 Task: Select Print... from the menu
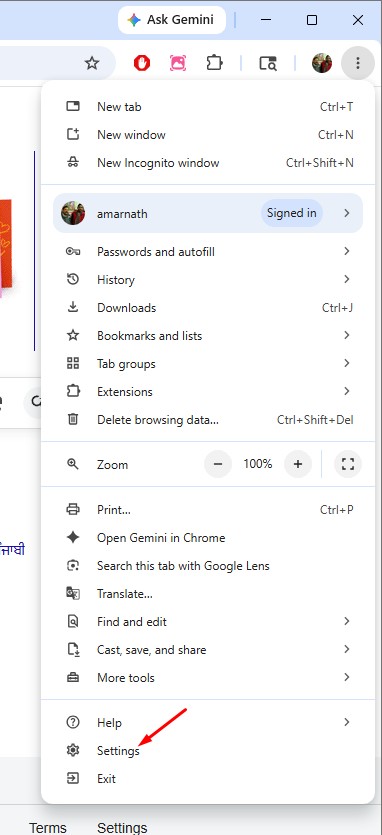[x=208, y=510]
